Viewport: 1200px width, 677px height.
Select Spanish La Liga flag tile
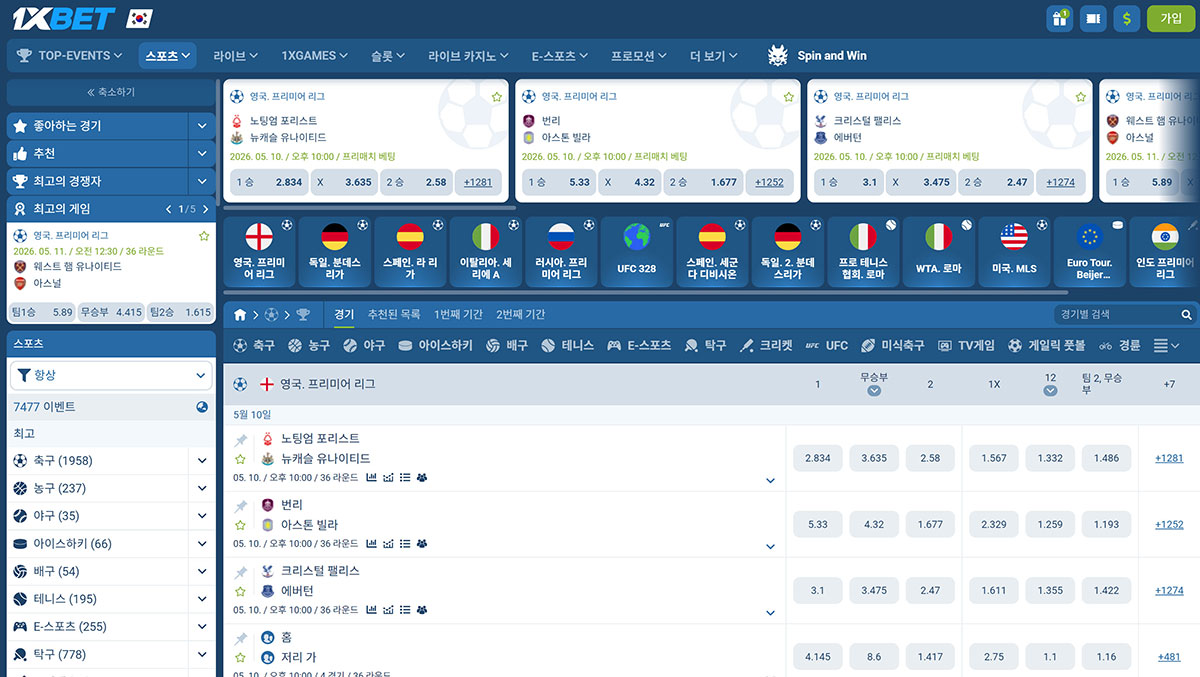click(x=410, y=251)
